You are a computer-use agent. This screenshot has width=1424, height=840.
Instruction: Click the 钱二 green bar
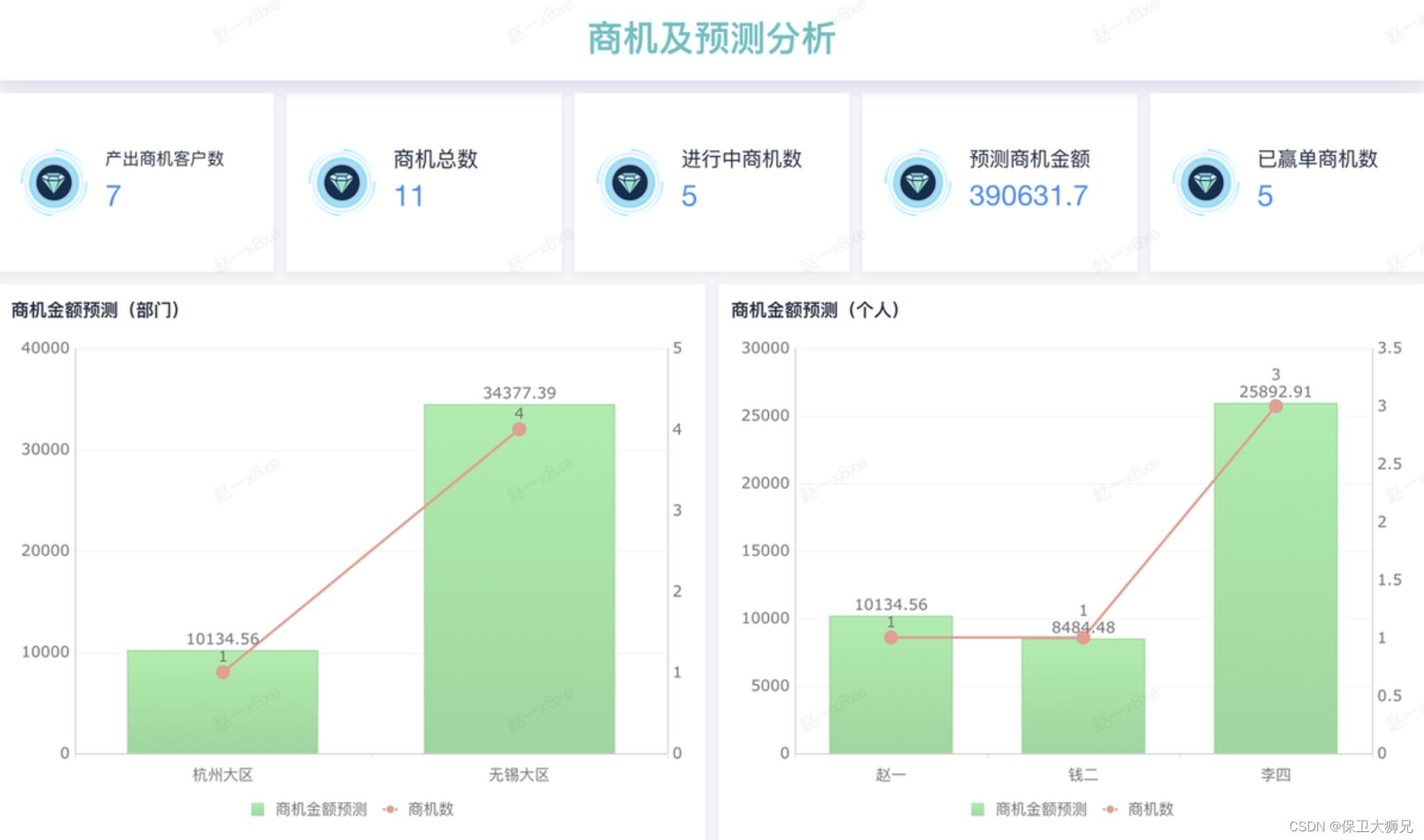(1083, 699)
